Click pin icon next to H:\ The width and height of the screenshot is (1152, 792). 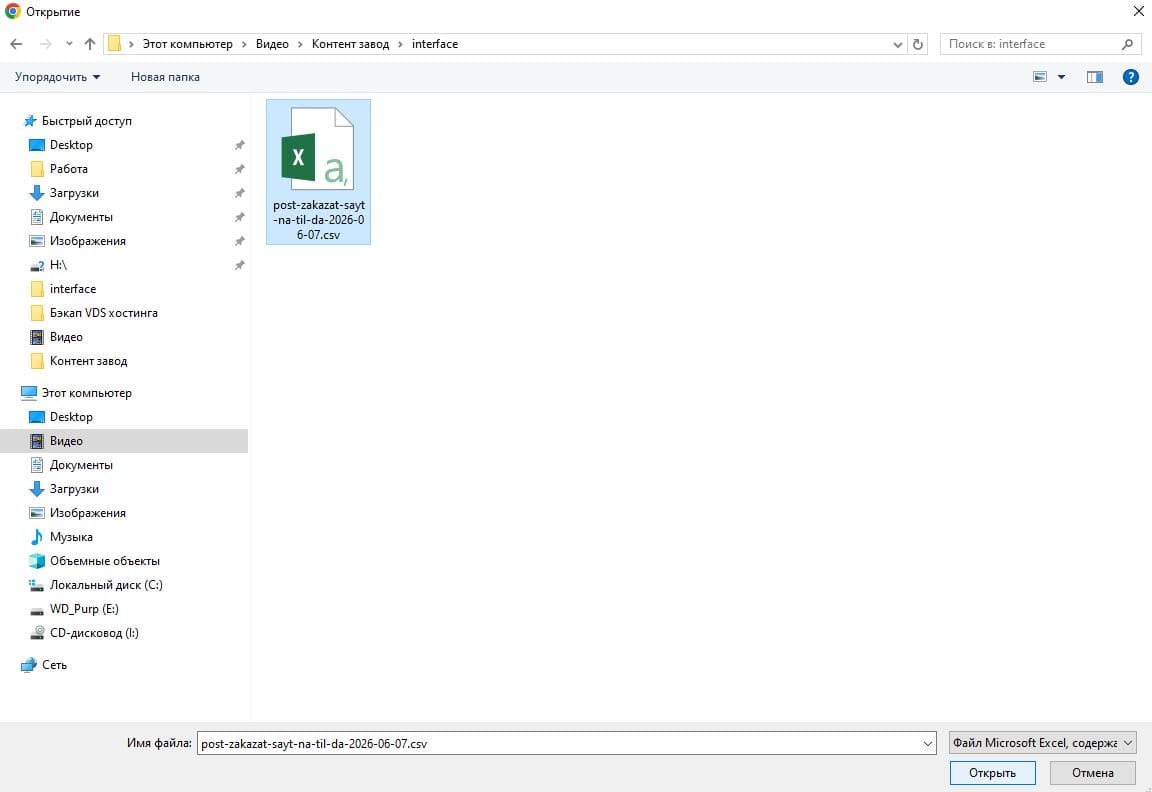click(240, 265)
